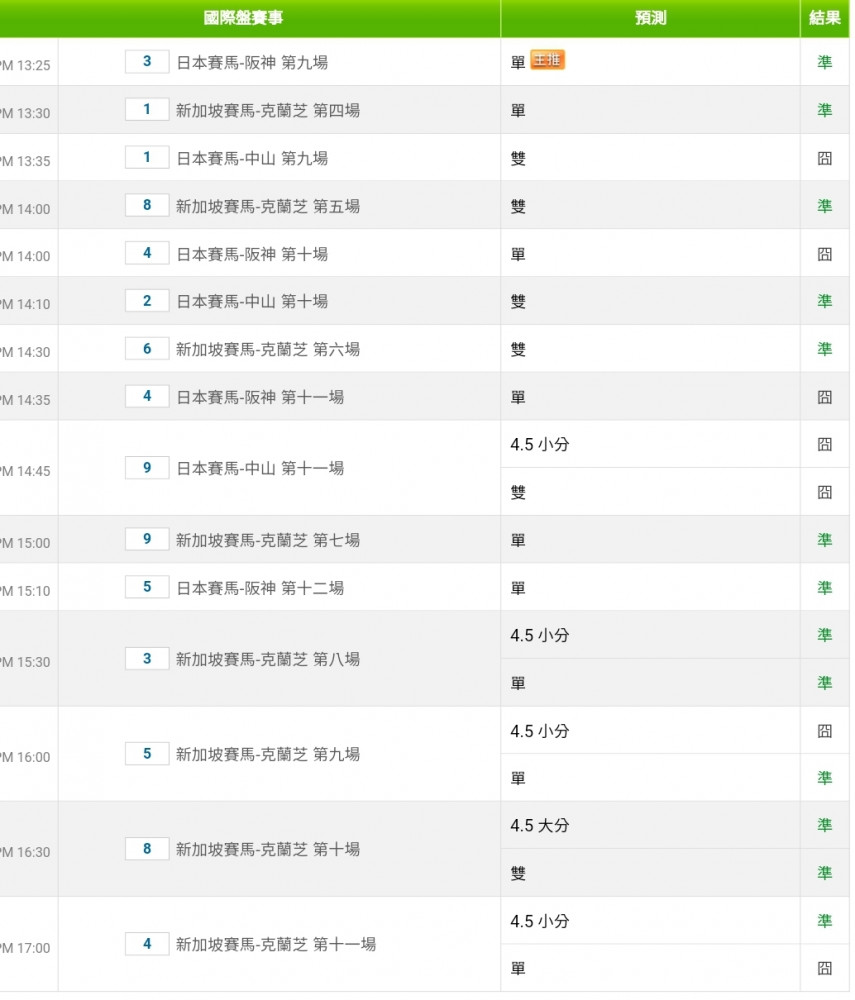The height and width of the screenshot is (1000, 855).
Task: Click number 4 box for 克蘭芝 第十一場
Action: coord(147,944)
